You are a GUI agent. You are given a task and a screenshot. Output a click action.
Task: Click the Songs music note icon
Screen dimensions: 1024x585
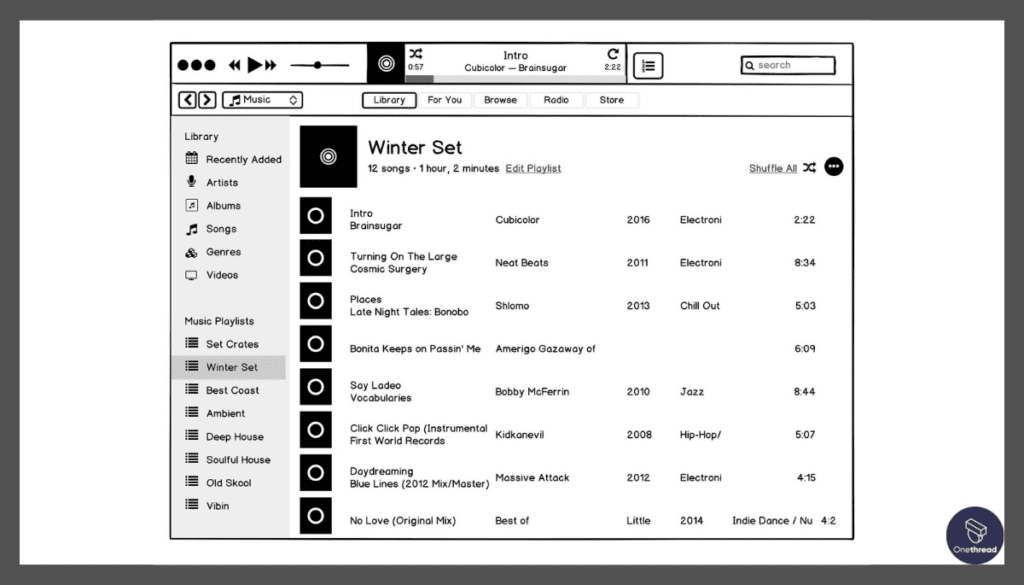coord(191,229)
